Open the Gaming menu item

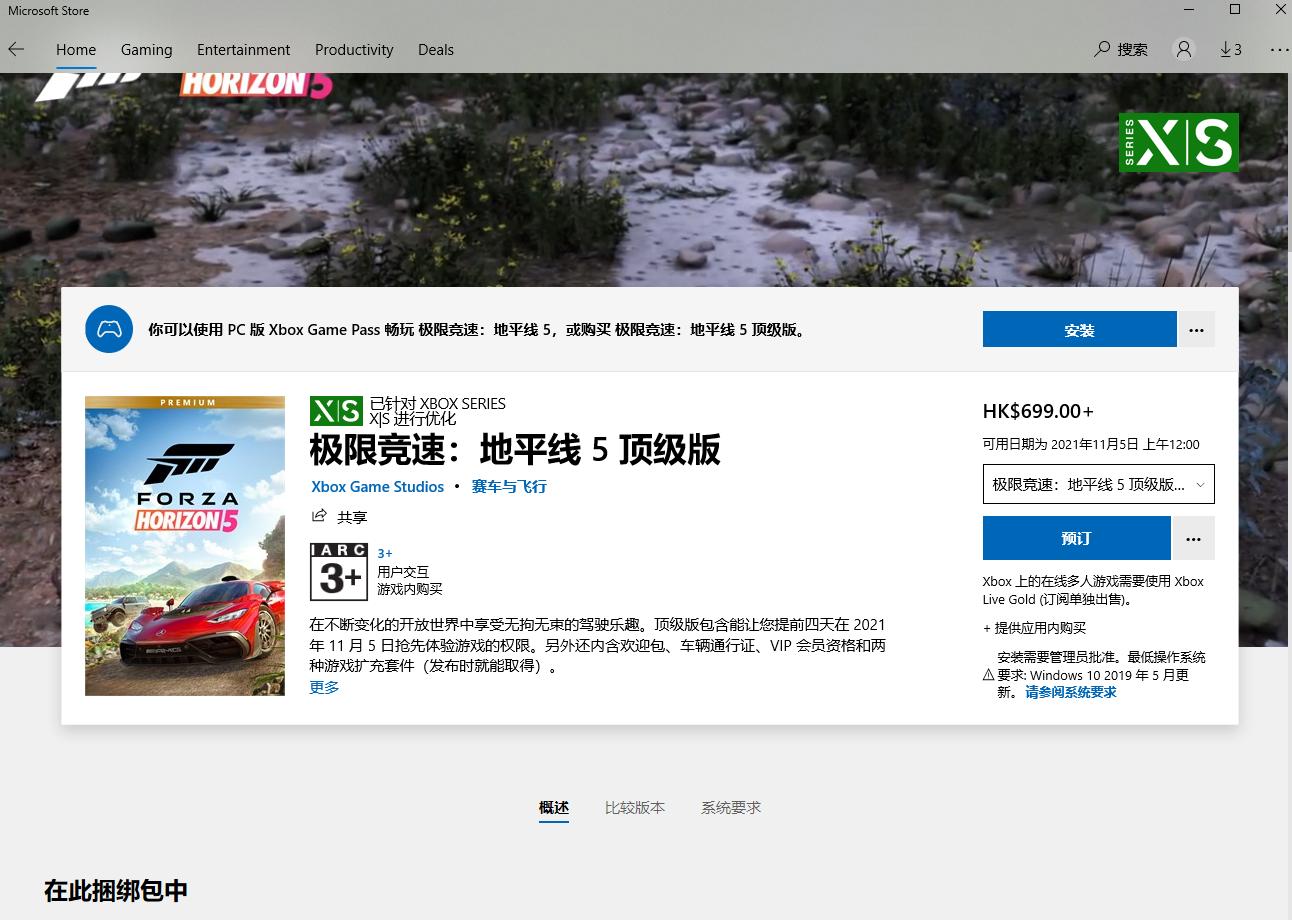(146, 49)
